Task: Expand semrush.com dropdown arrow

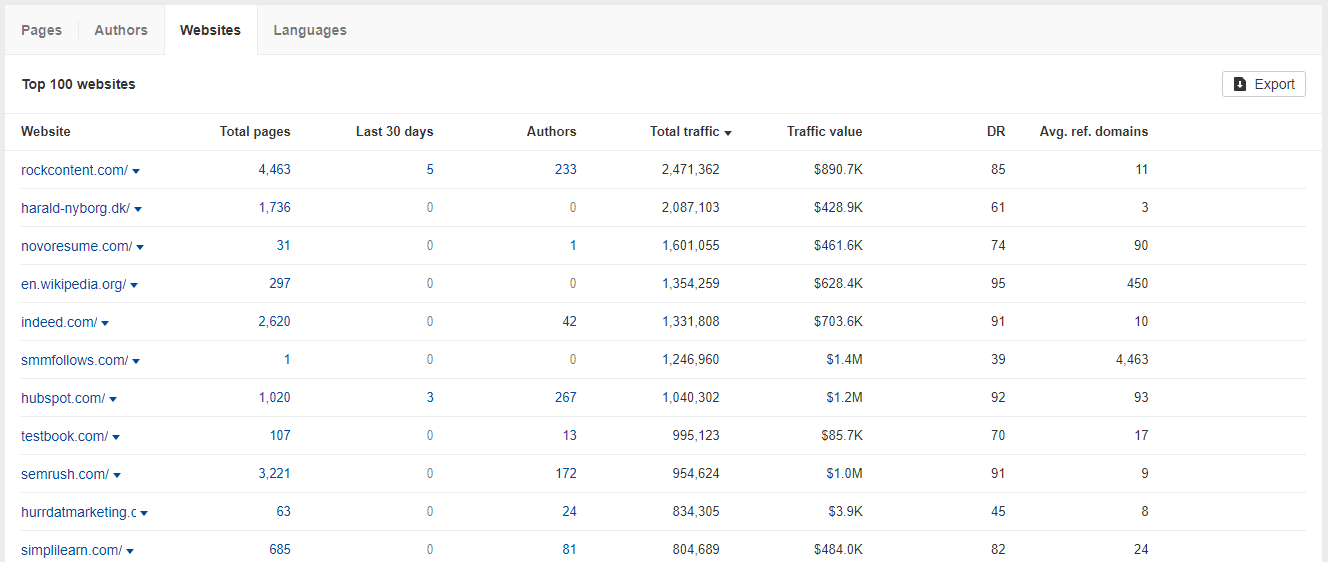Action: pos(117,475)
